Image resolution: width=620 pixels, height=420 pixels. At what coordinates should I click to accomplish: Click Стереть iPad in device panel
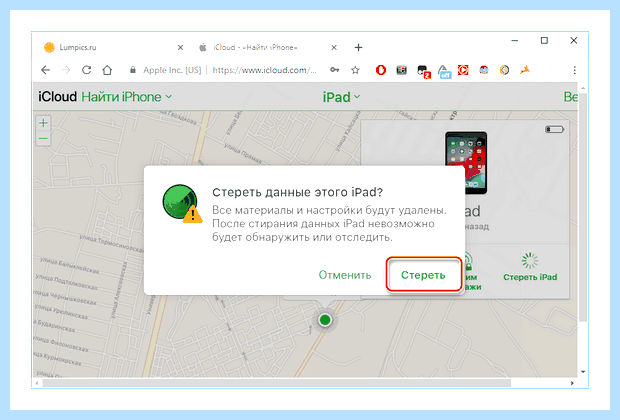(530, 267)
